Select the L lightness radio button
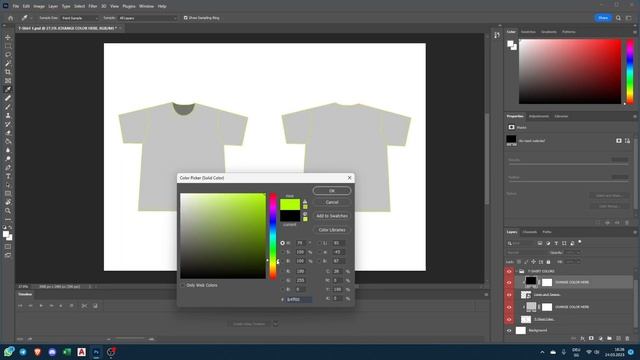 coord(319,243)
